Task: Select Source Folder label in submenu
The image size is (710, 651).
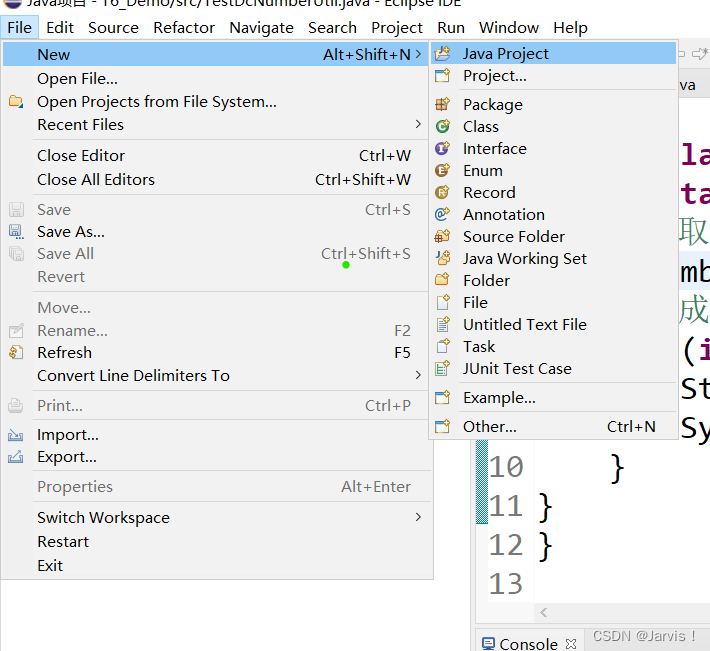Action: tap(514, 236)
